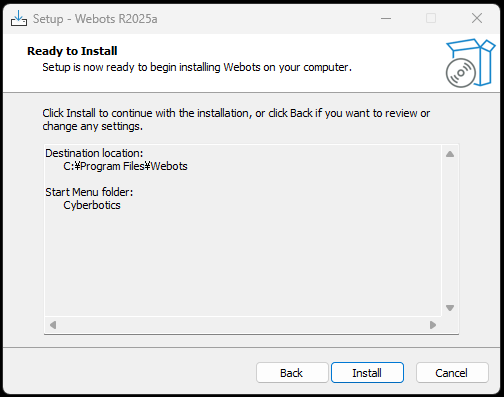Click the left arrow of horizontal scrollbar

click(x=53, y=325)
